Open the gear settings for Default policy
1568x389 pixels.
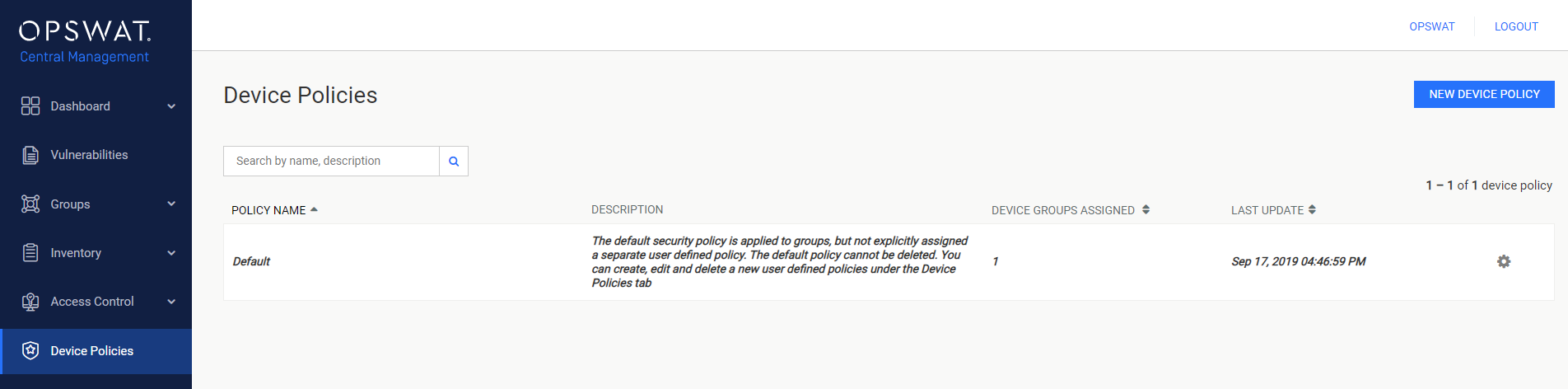(x=1504, y=261)
